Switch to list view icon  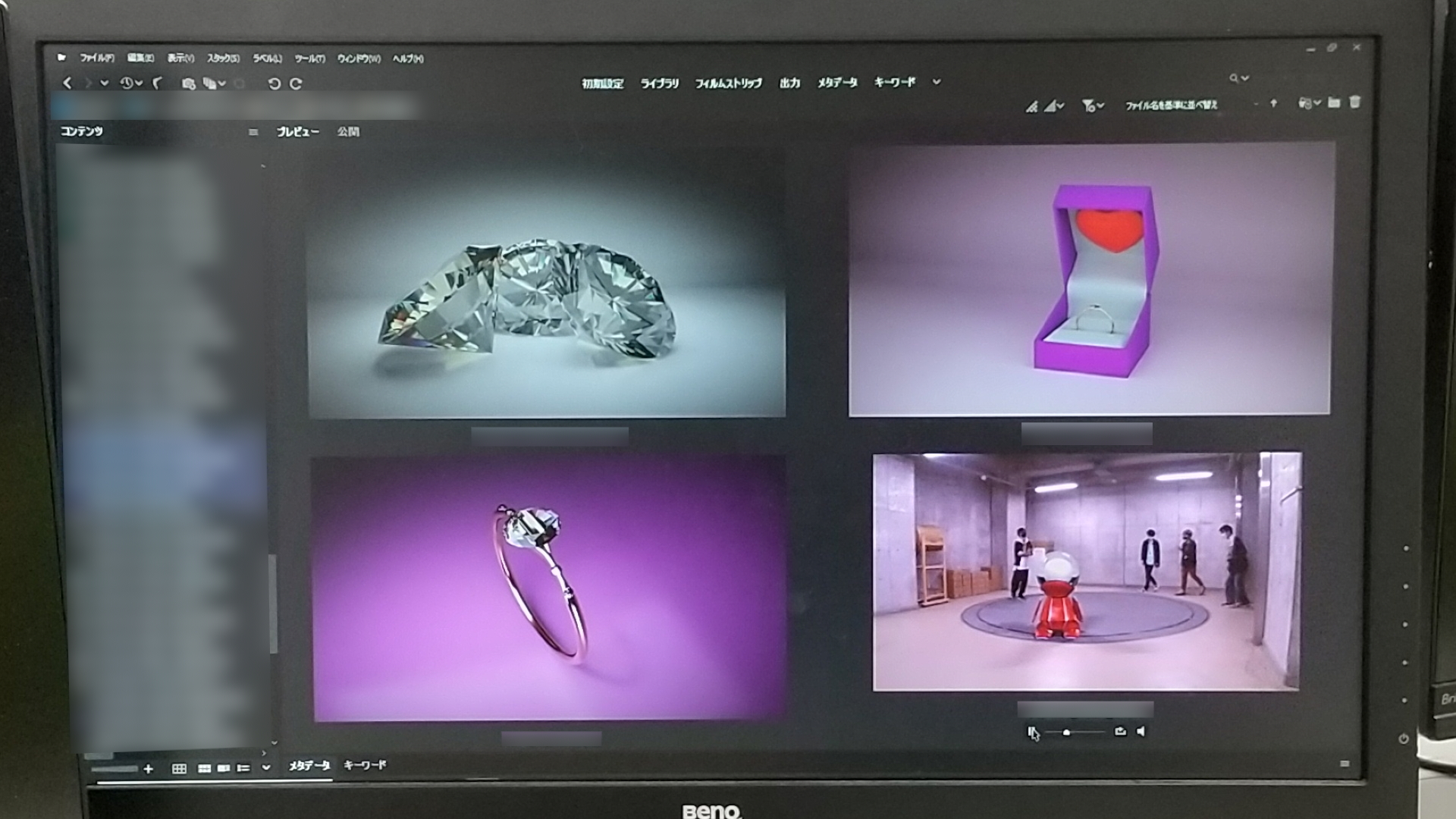coord(243,769)
